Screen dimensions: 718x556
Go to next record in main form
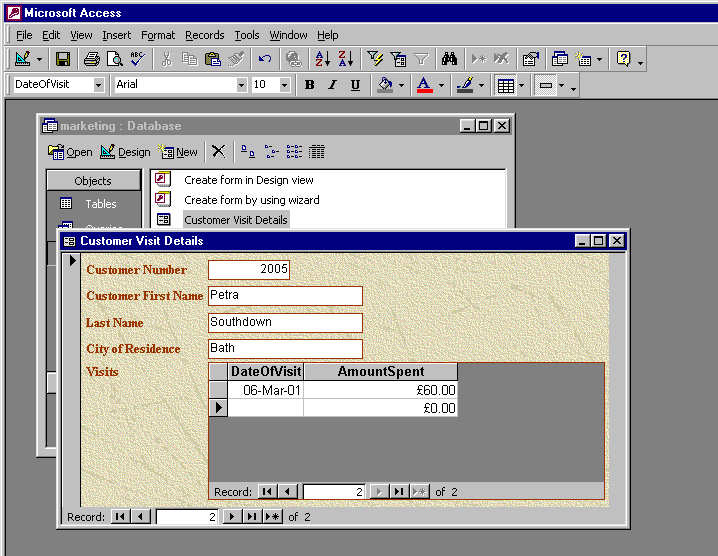232,517
